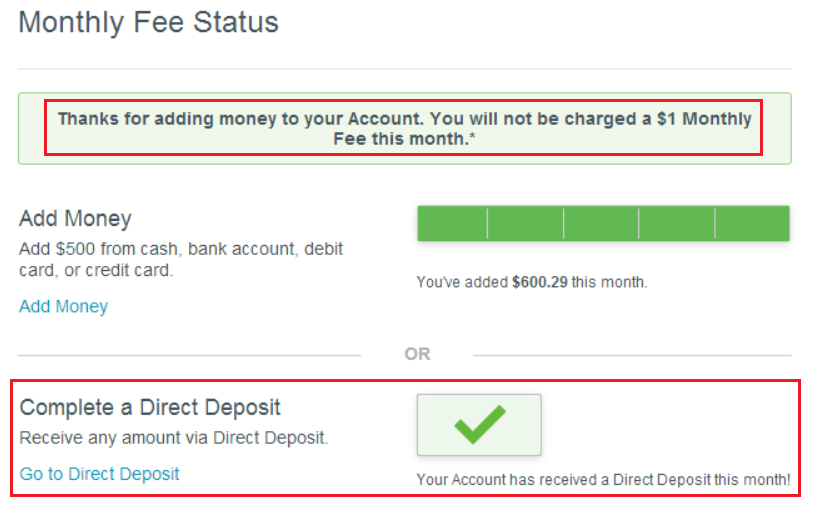Viewport: 813px width, 507px height.
Task: Click 'Receive any amount via Direct Deposit' text
Action: 174,438
